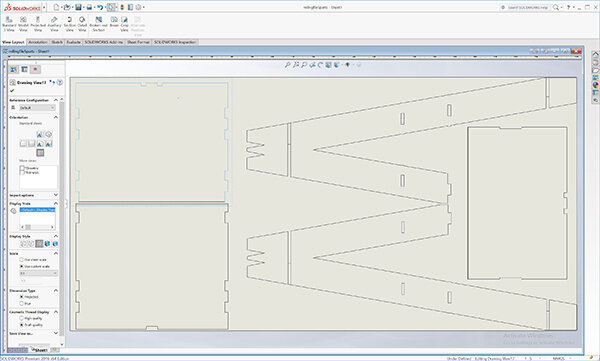Select shaded with edges display style
This screenshot has width=600, height=361.
47,243
